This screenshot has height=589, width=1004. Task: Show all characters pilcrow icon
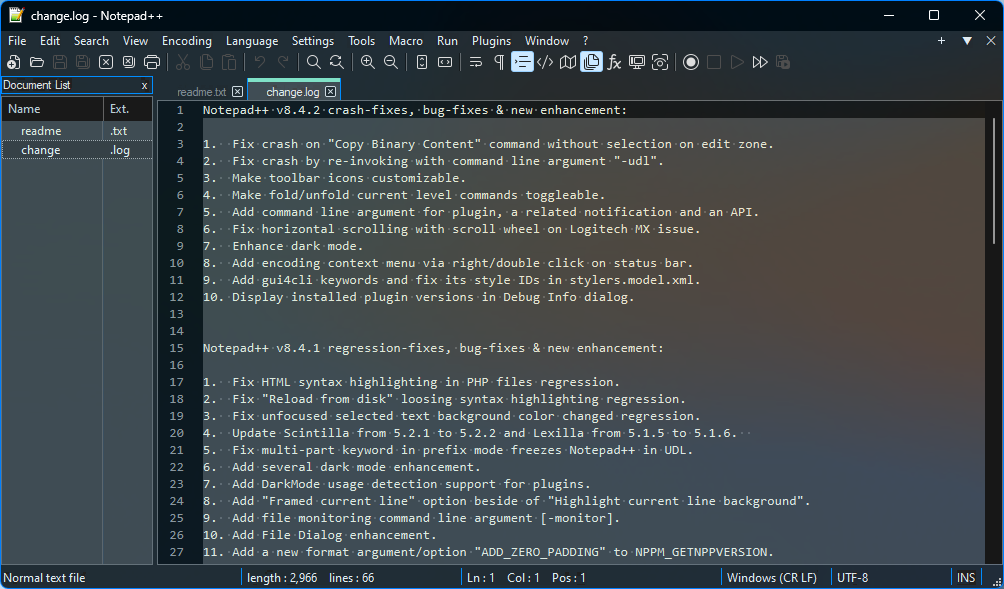point(499,62)
